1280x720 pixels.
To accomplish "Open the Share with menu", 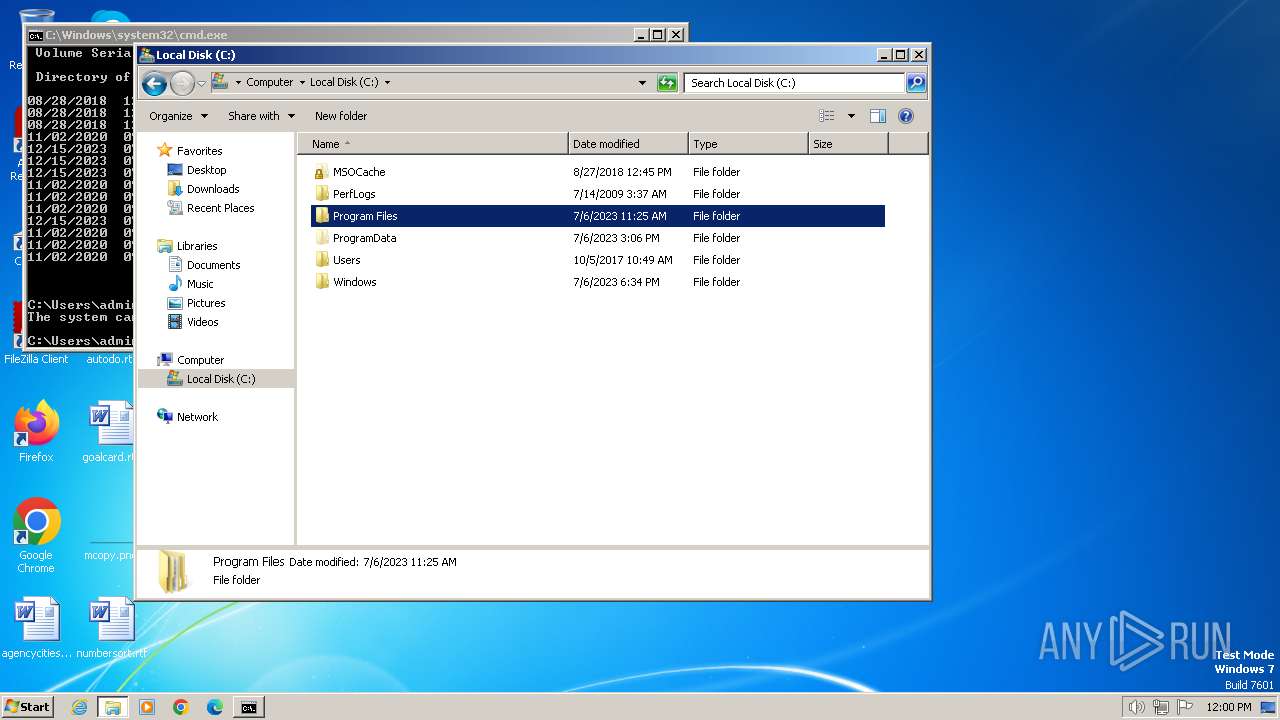I will (261, 116).
